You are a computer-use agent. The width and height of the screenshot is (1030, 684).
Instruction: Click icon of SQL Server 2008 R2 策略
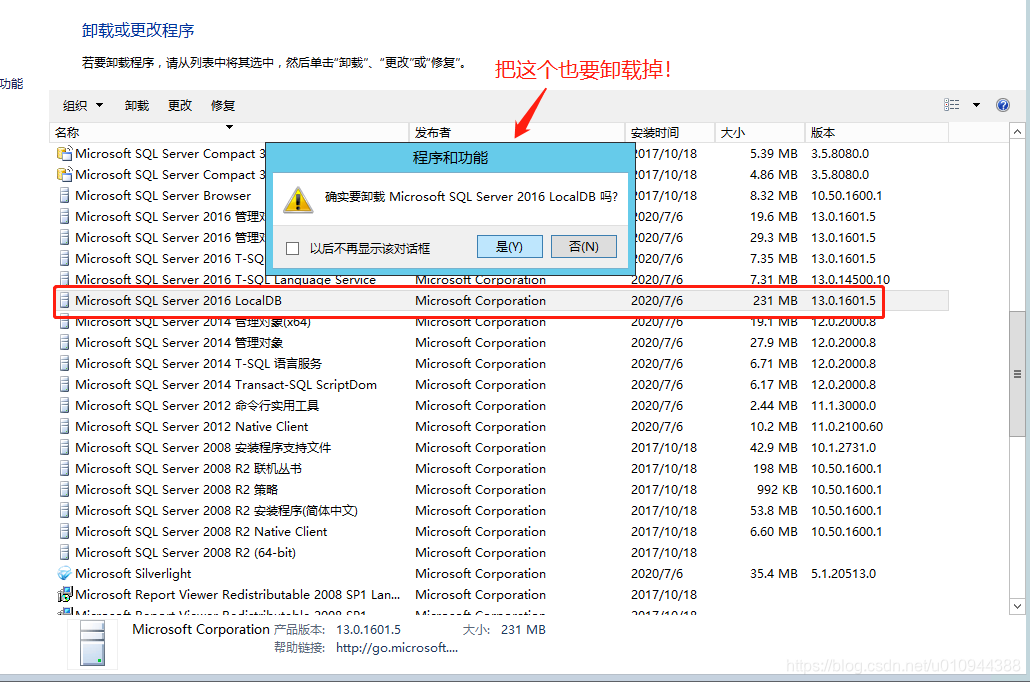(x=64, y=490)
